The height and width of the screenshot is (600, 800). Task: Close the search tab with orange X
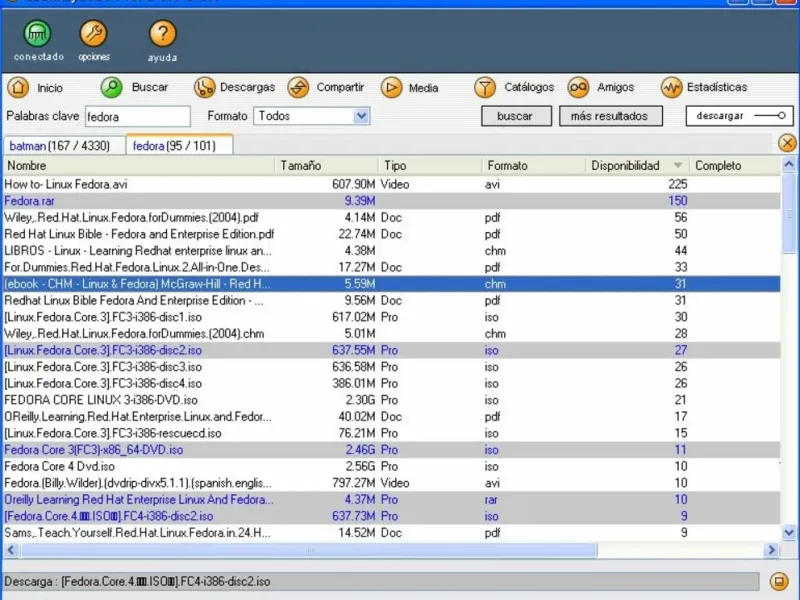click(x=787, y=144)
